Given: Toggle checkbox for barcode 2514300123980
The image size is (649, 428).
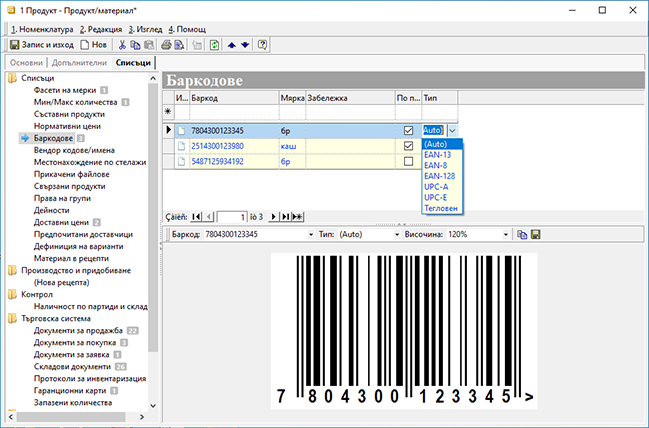Looking at the screenshot, I should [408, 146].
